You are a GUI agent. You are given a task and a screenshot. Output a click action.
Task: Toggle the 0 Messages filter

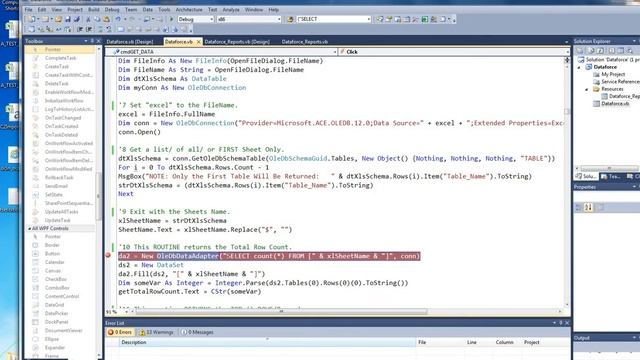point(198,332)
